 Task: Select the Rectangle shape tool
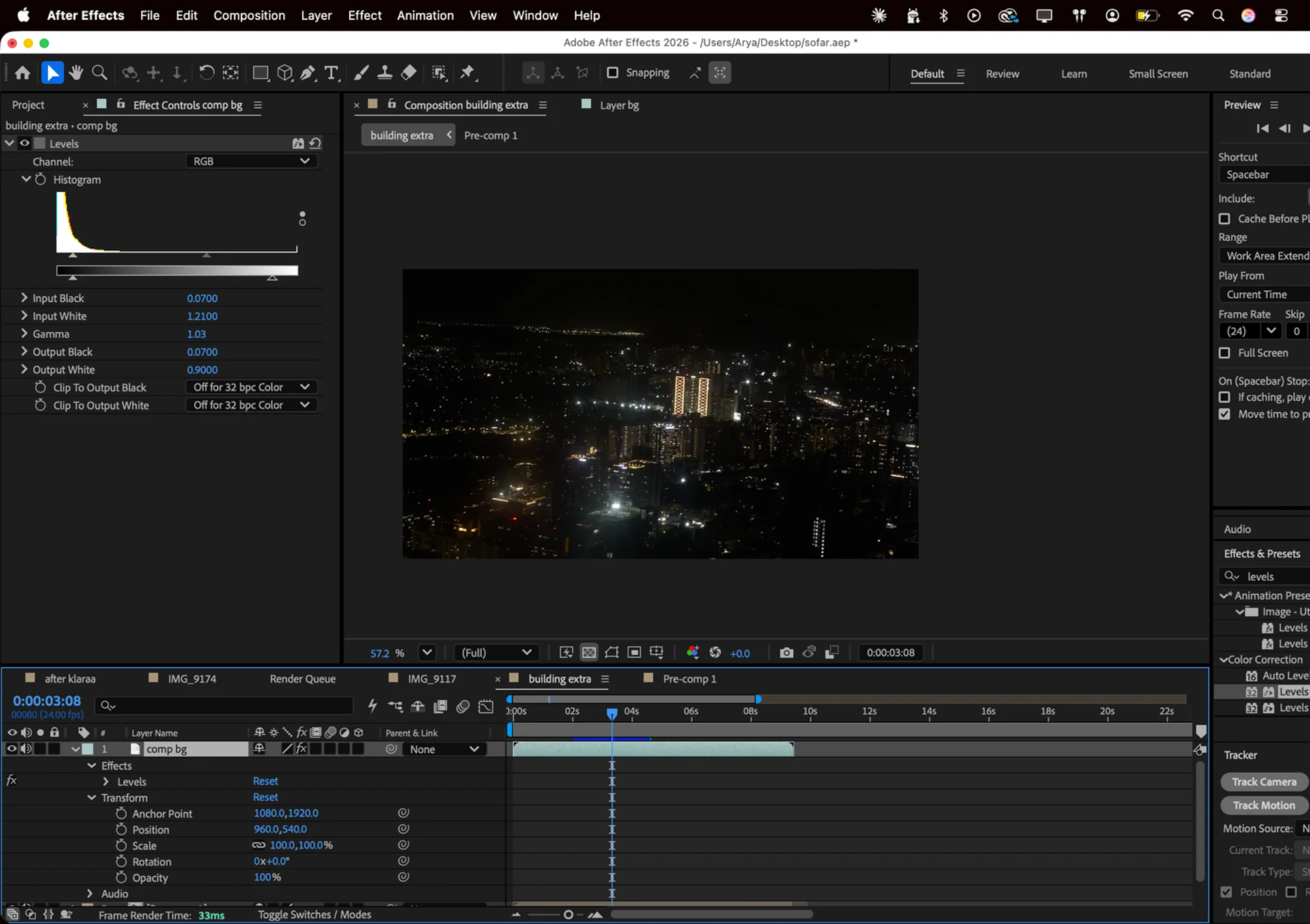(x=261, y=73)
